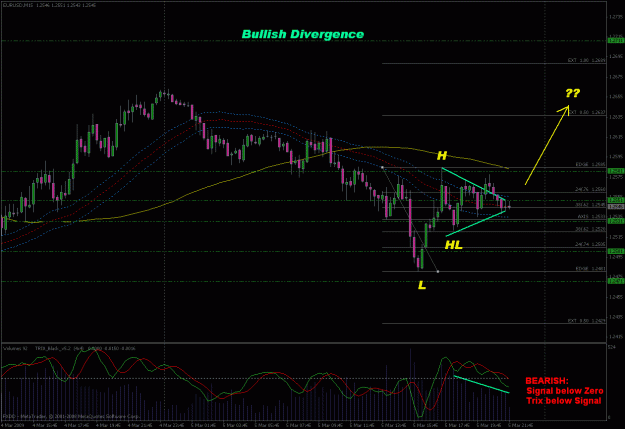Viewport: 625px width, 429px height.
Task: Click the upper "EDGE" level label near 1.2595
Action: click(x=590, y=164)
